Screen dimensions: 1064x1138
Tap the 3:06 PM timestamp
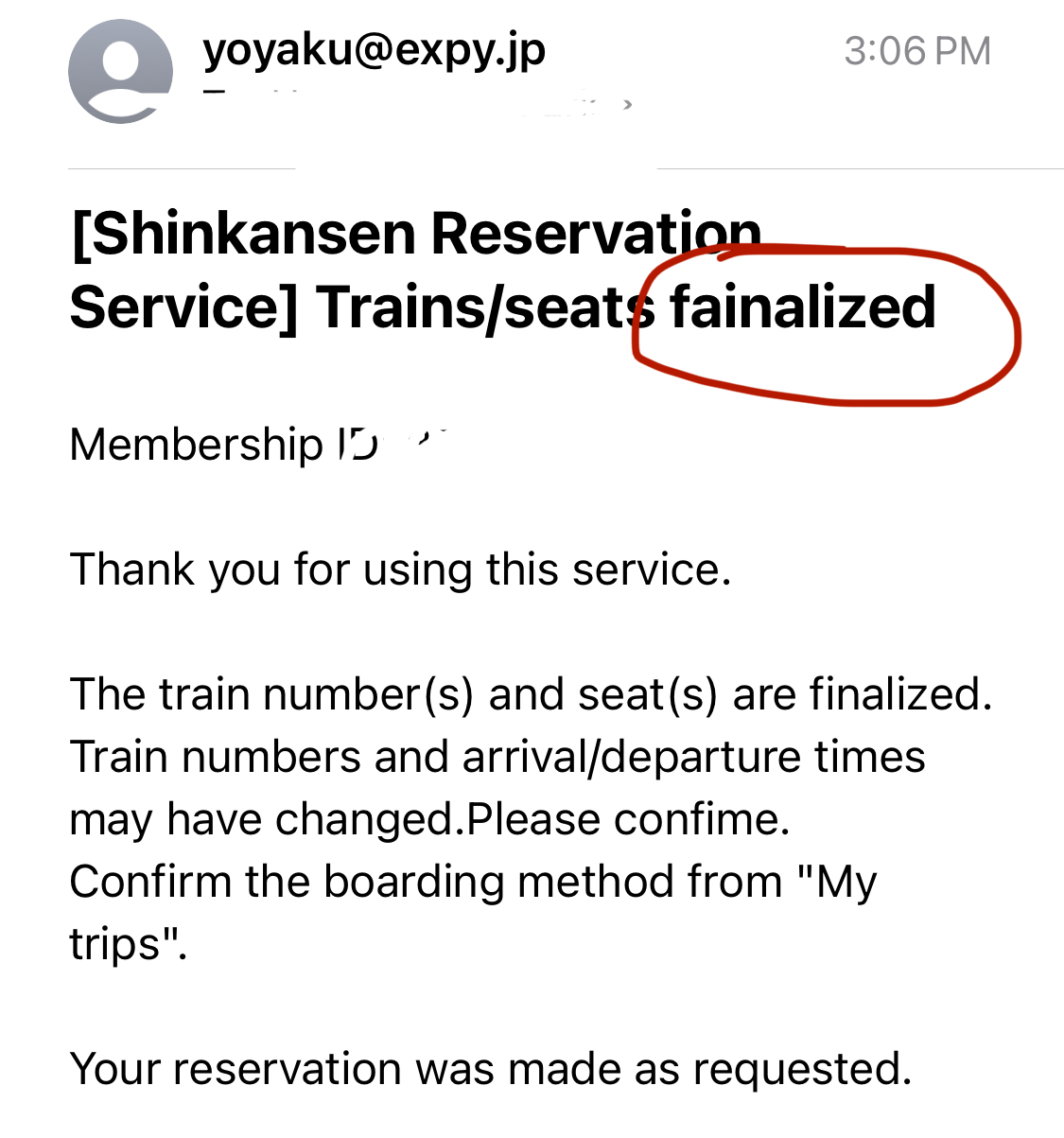(x=916, y=51)
